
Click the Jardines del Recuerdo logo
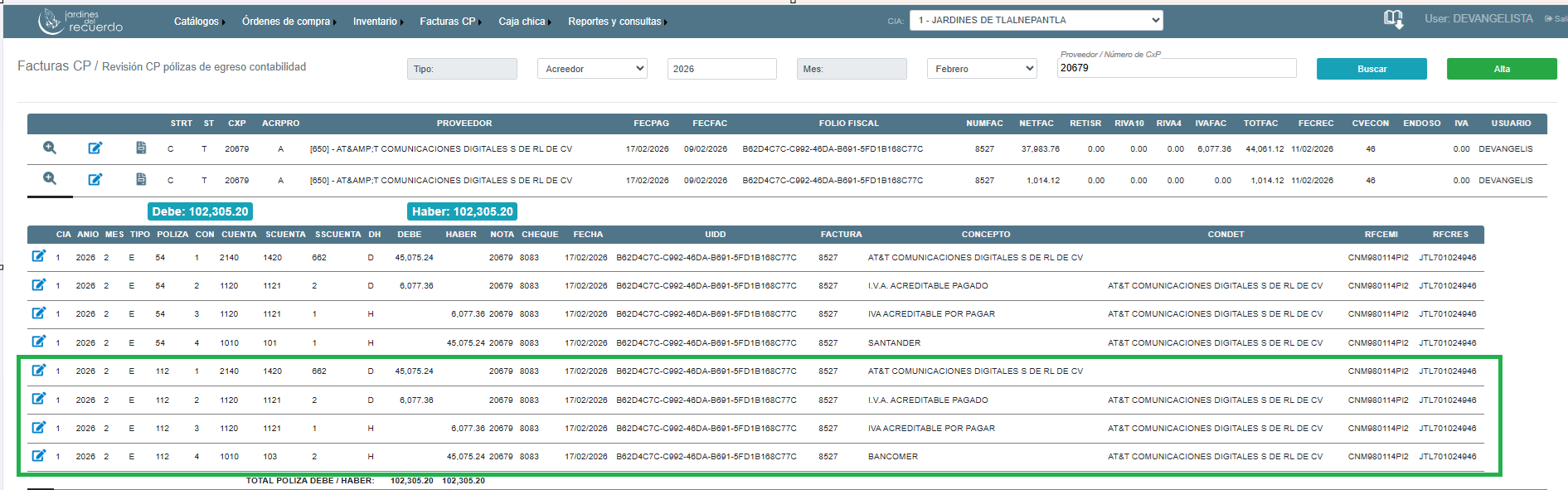80,21
